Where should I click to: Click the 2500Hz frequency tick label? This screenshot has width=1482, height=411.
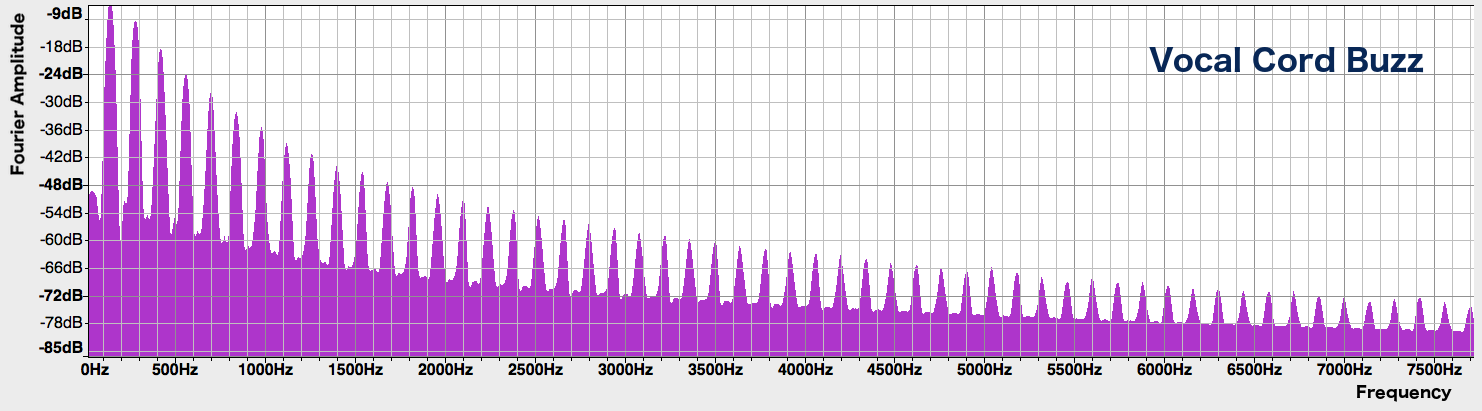533,370
